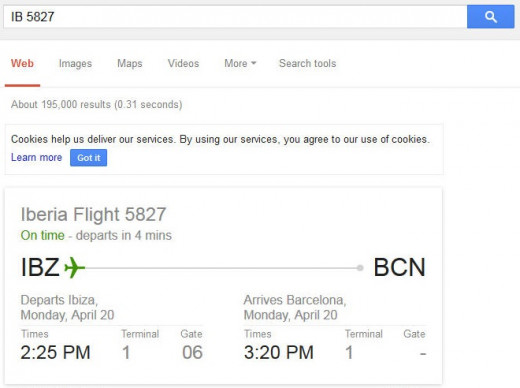
Task: Open the More dropdown menu
Action: tap(240, 63)
